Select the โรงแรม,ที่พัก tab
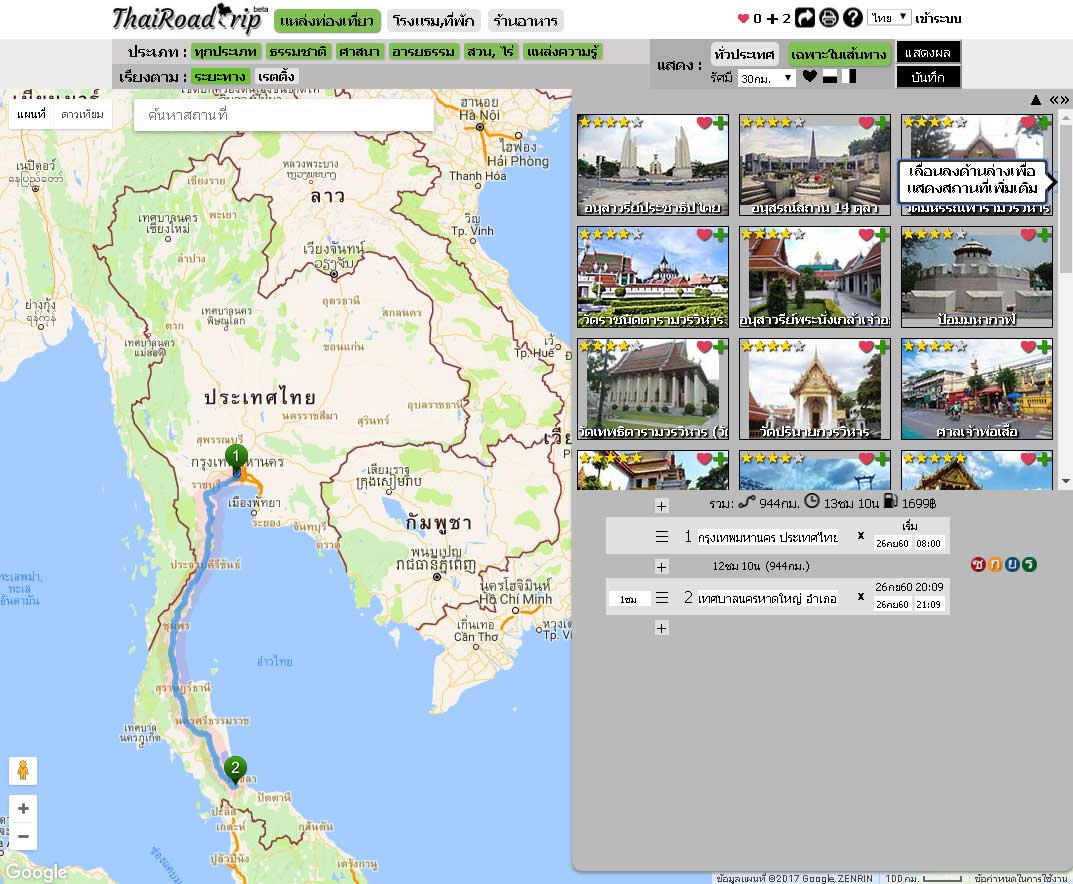This screenshot has height=884, width=1073. 434,21
